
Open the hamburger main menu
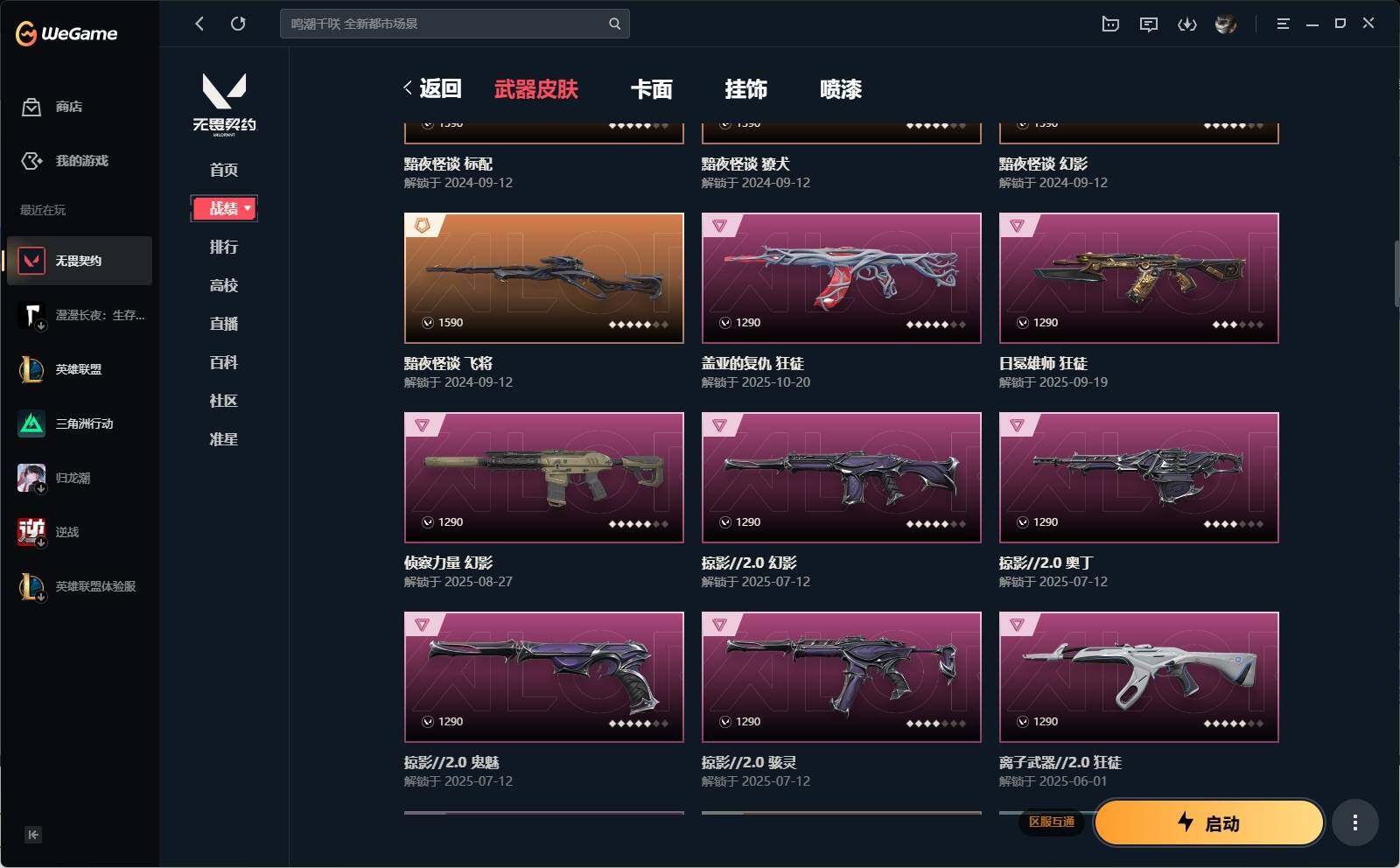pos(1283,24)
